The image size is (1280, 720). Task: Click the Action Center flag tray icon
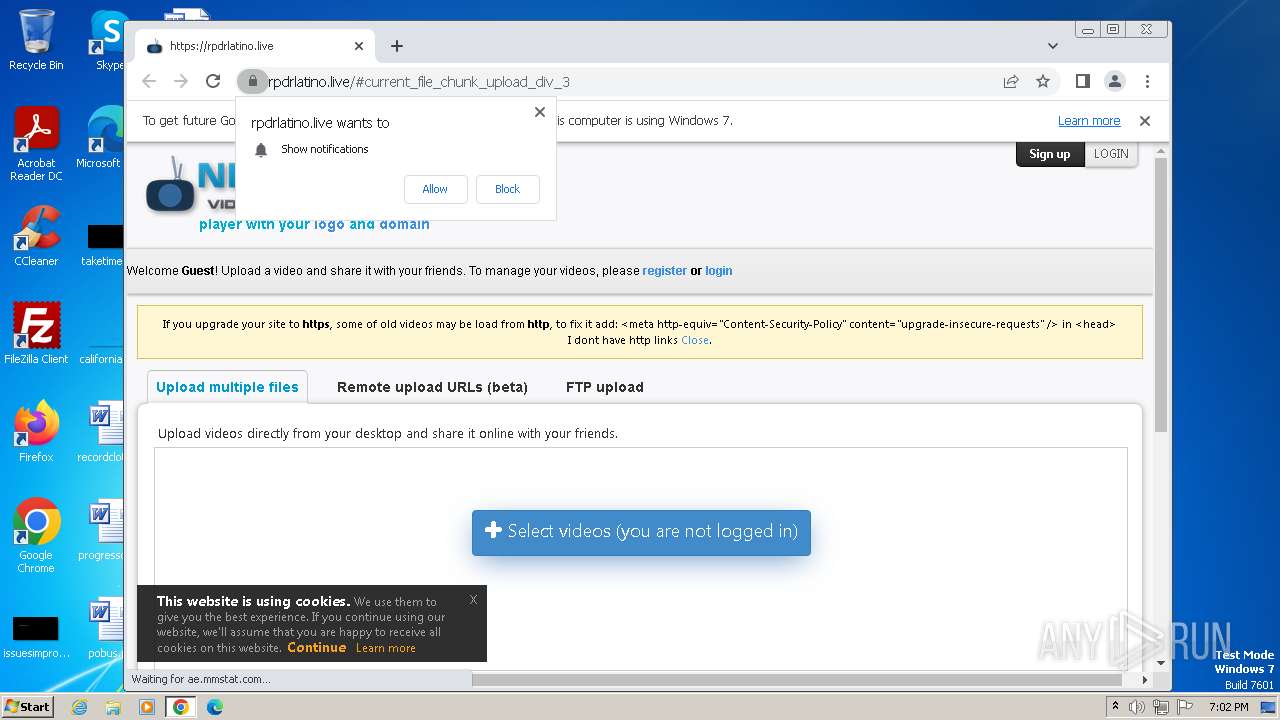[x=1185, y=707]
